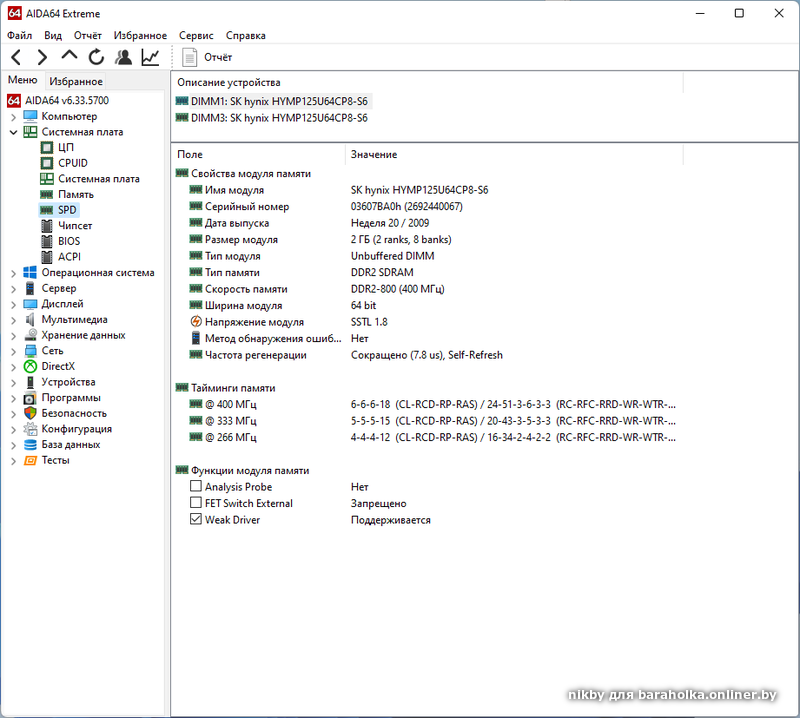Expand the Сеть tree node
The height and width of the screenshot is (718, 800).
coord(13,352)
